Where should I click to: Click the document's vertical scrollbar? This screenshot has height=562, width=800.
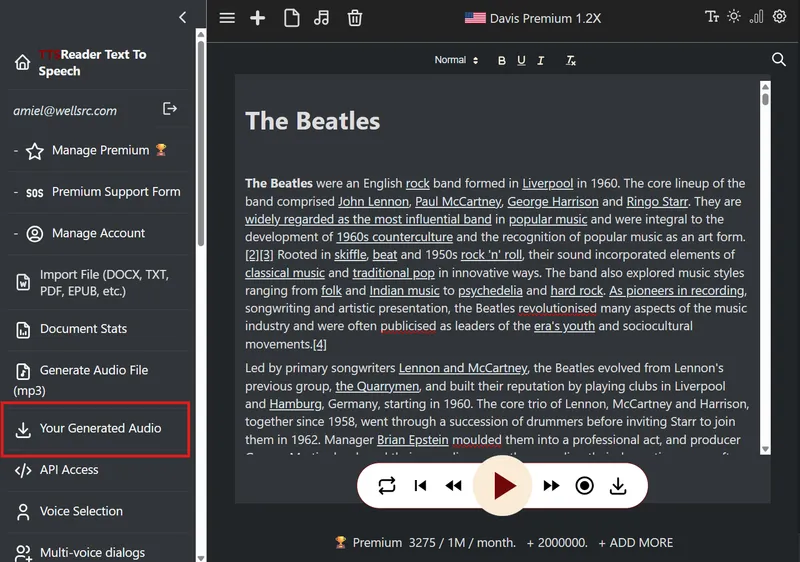tap(765, 270)
